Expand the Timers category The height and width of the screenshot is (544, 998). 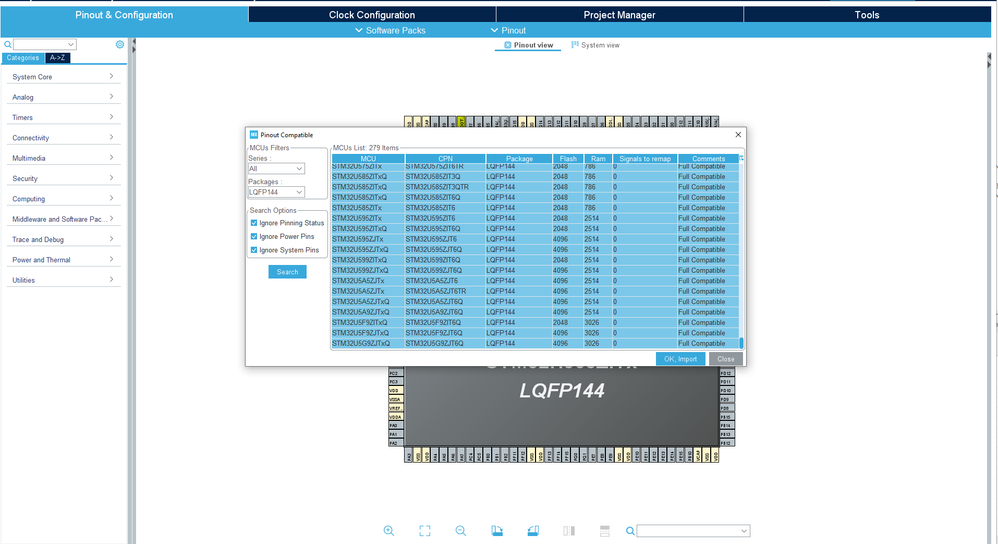point(63,117)
